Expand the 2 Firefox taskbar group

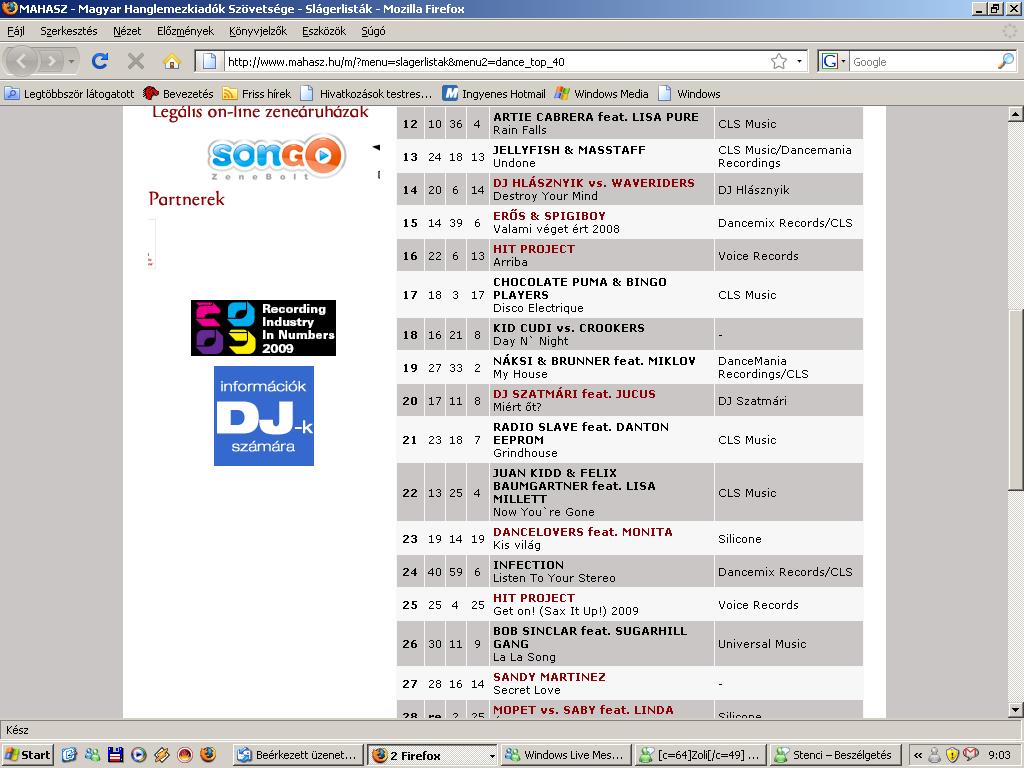tap(492, 756)
